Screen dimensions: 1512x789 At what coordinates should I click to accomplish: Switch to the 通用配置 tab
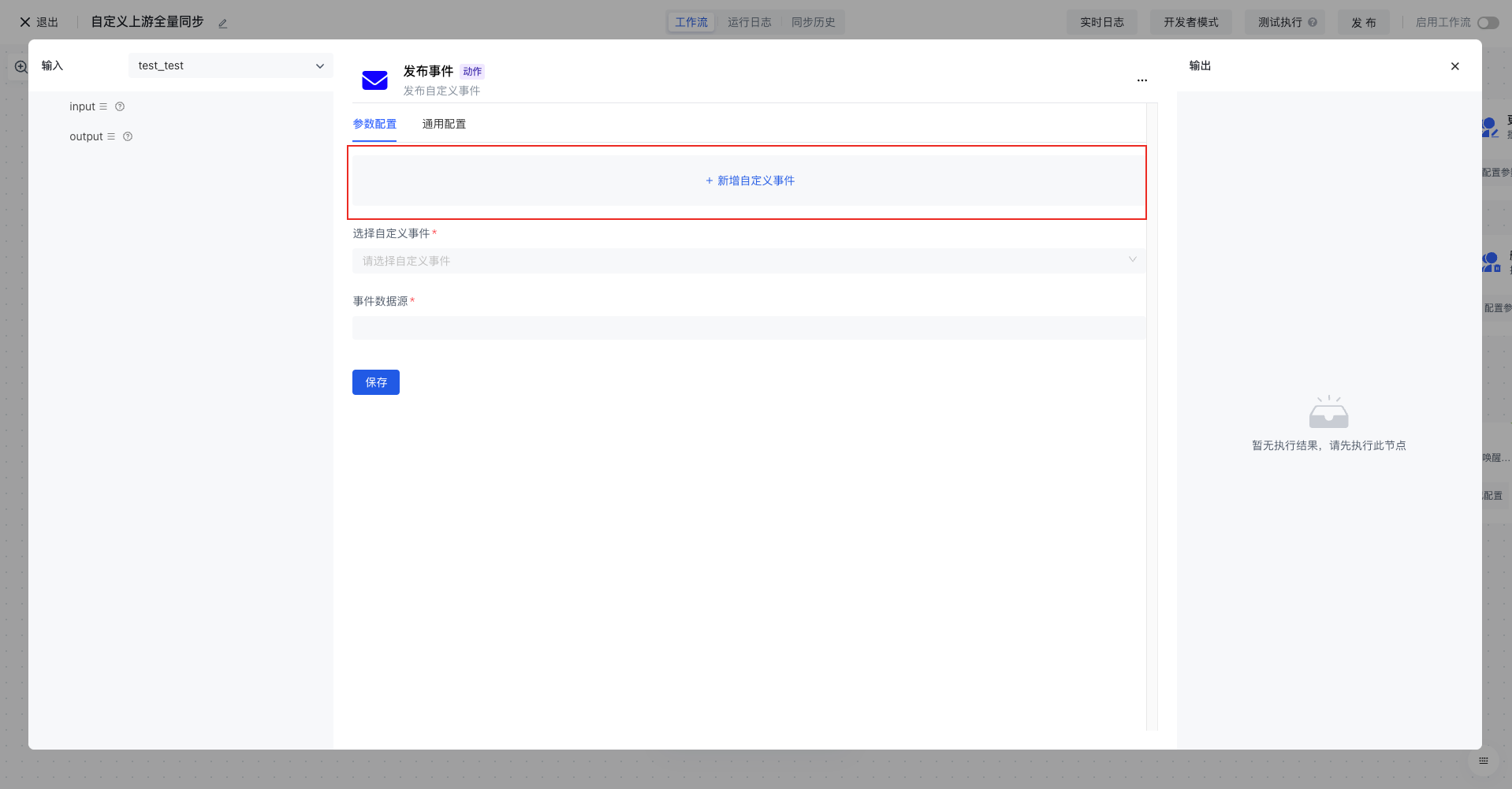click(444, 124)
